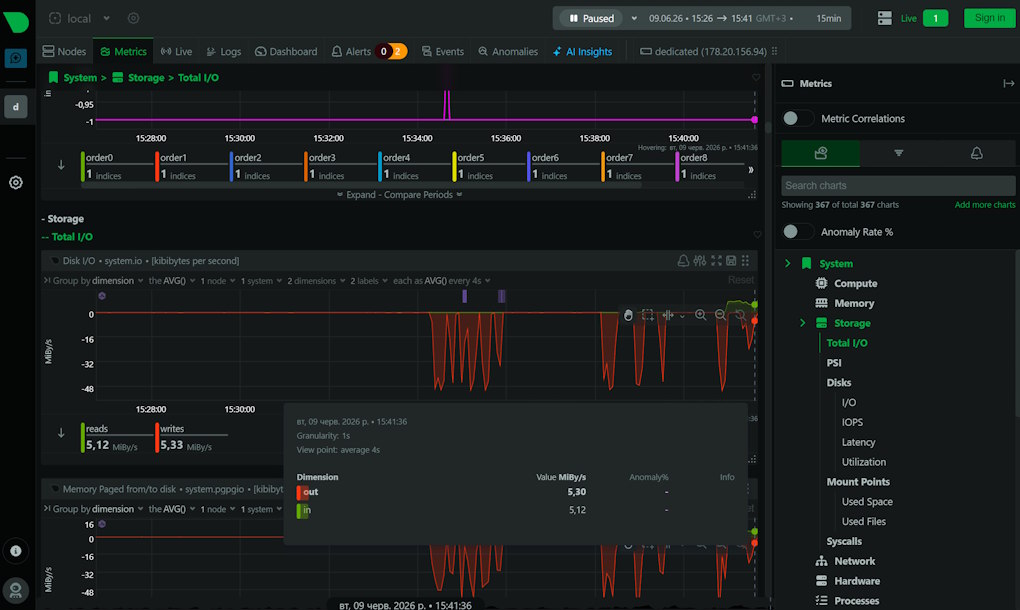The height and width of the screenshot is (610, 1020).
Task: Click the pause icon in time picker
Action: point(573,18)
